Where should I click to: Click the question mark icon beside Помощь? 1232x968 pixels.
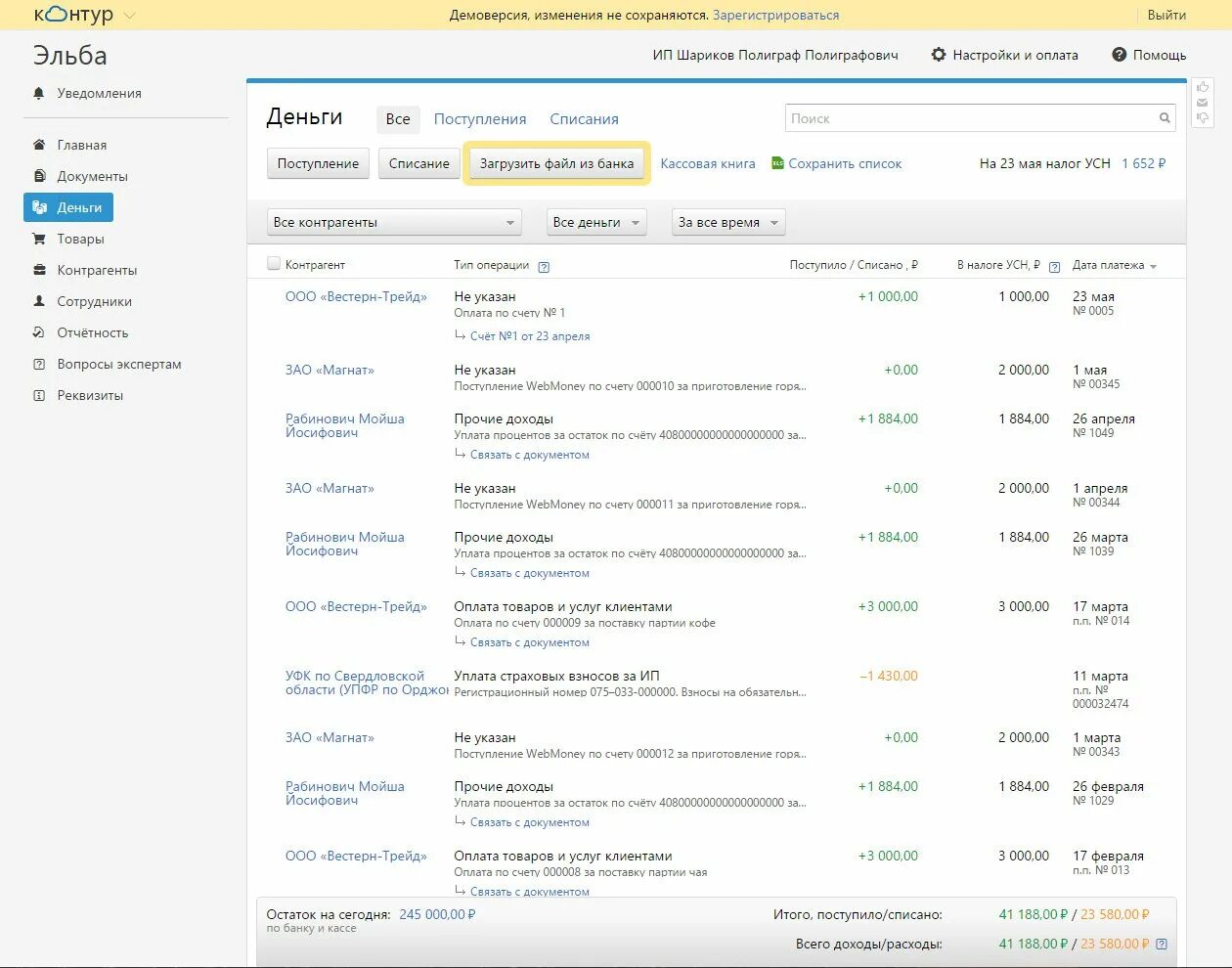point(1119,55)
